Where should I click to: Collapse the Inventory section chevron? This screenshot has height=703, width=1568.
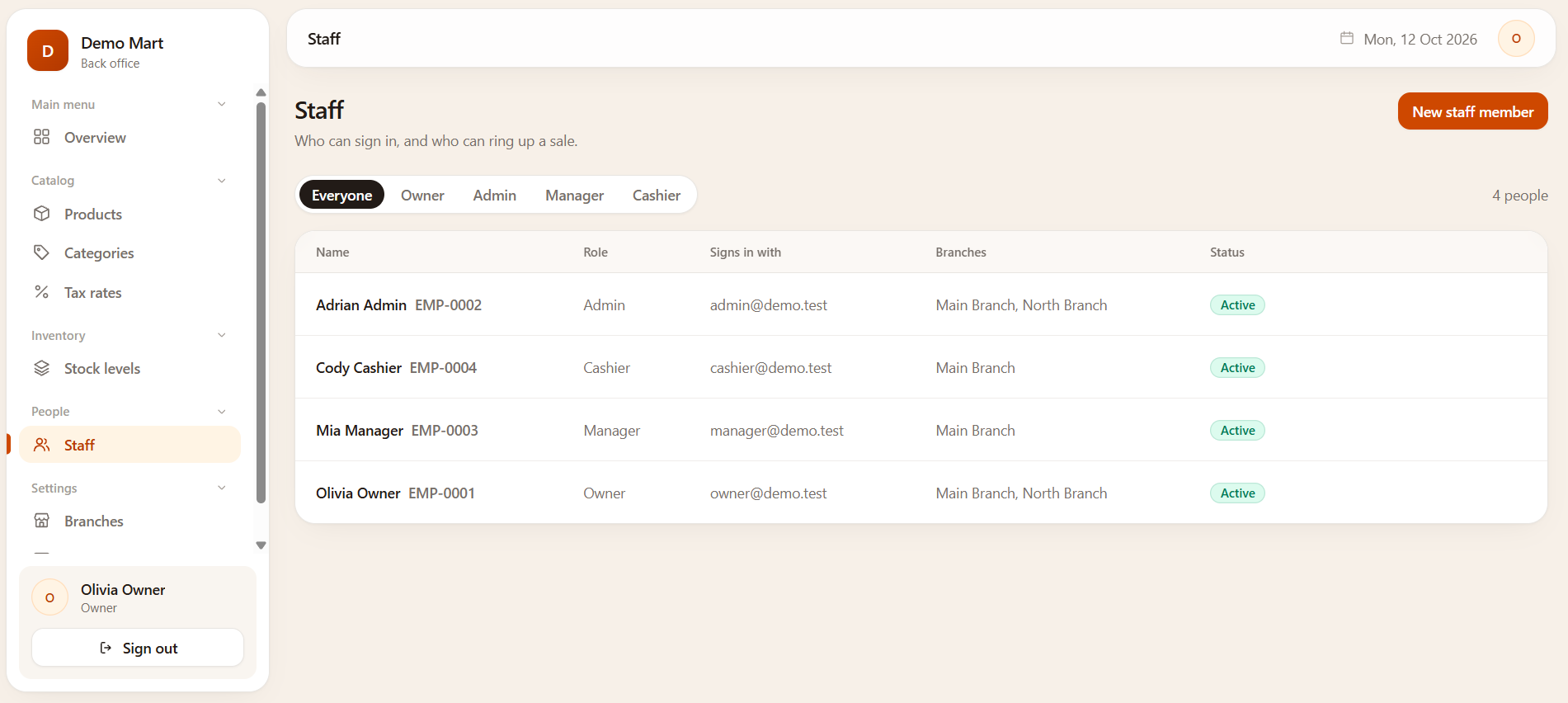pyautogui.click(x=222, y=335)
